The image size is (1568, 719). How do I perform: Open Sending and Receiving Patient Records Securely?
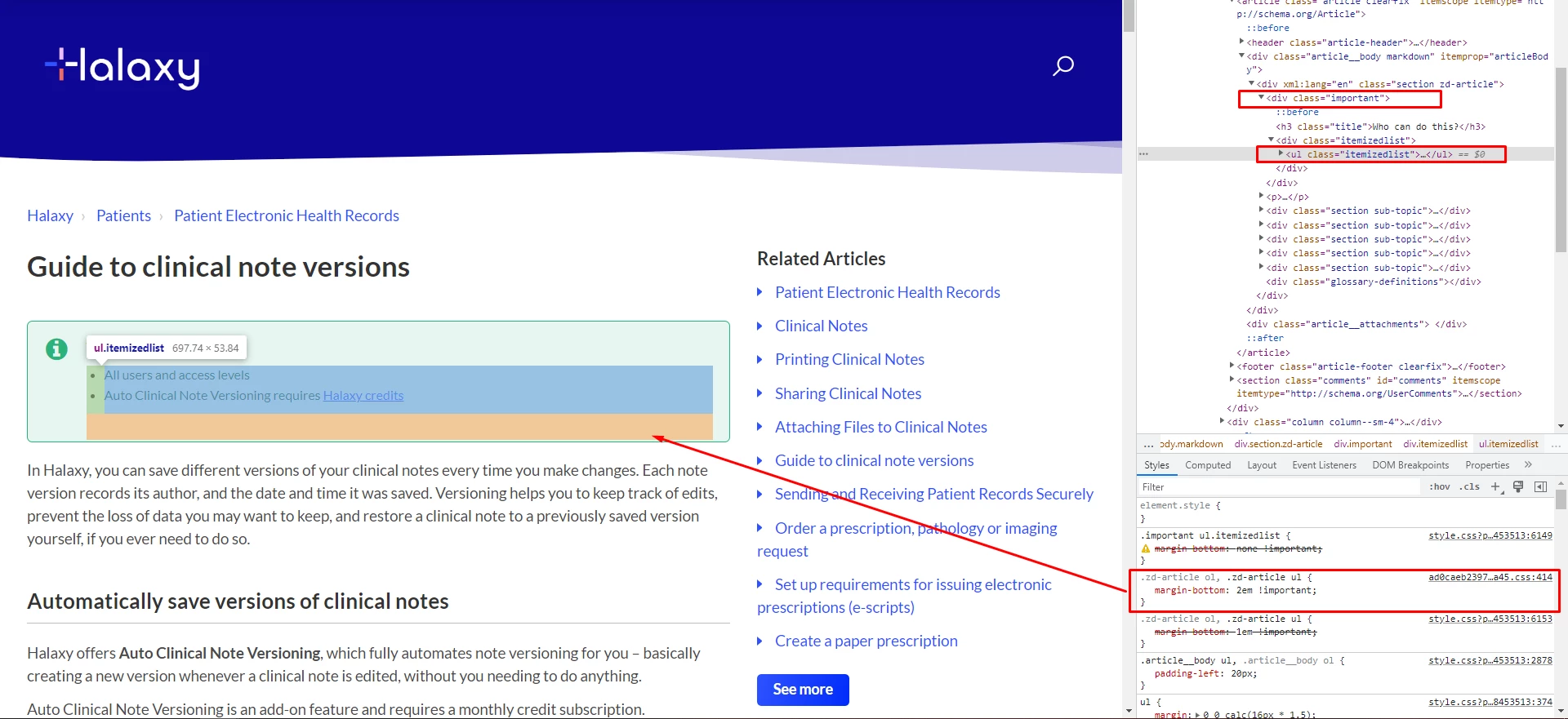pos(933,494)
